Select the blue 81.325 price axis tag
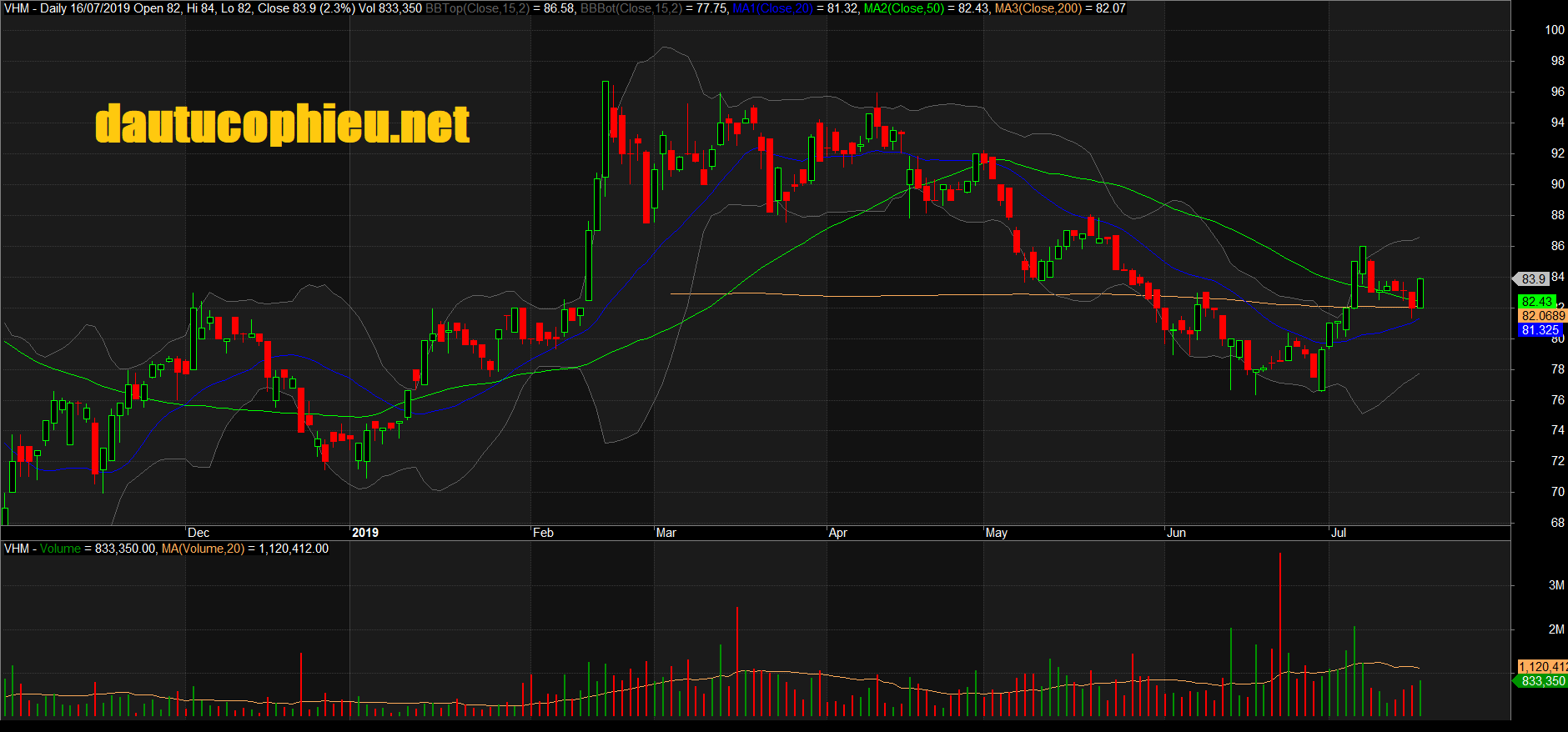1568x732 pixels. [1540, 330]
